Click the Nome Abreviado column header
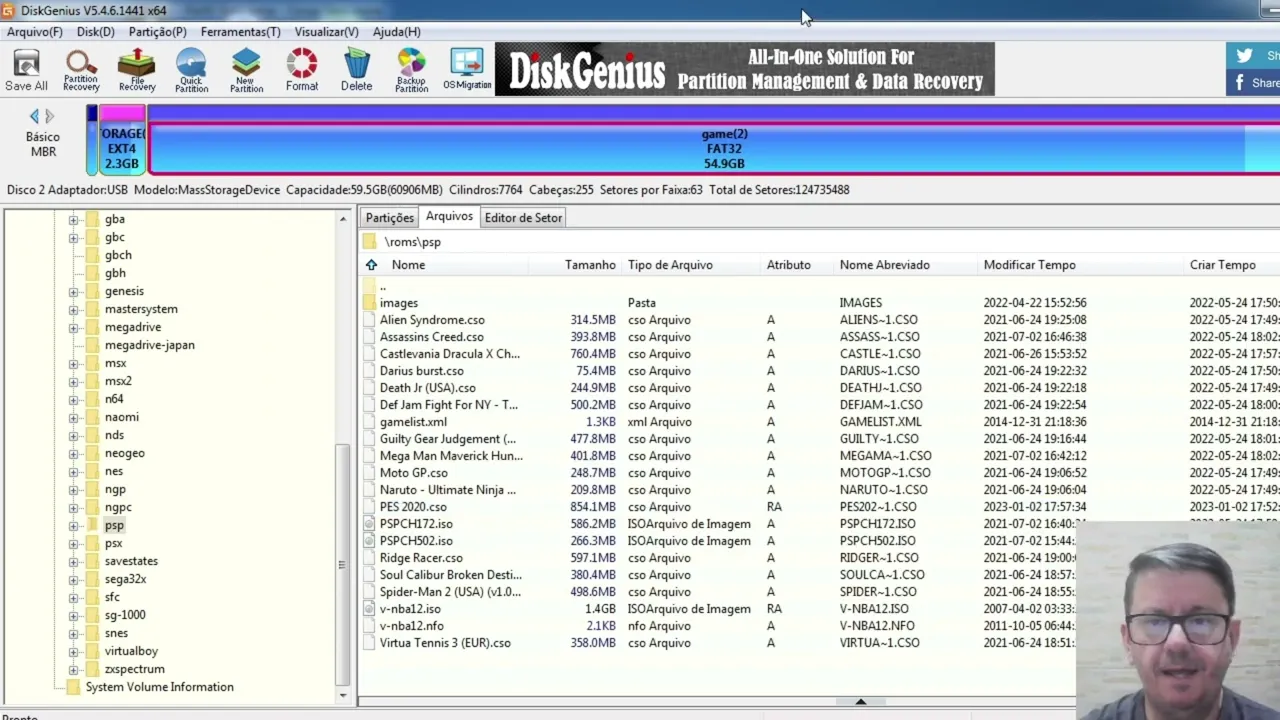The width and height of the screenshot is (1280, 720). (885, 265)
